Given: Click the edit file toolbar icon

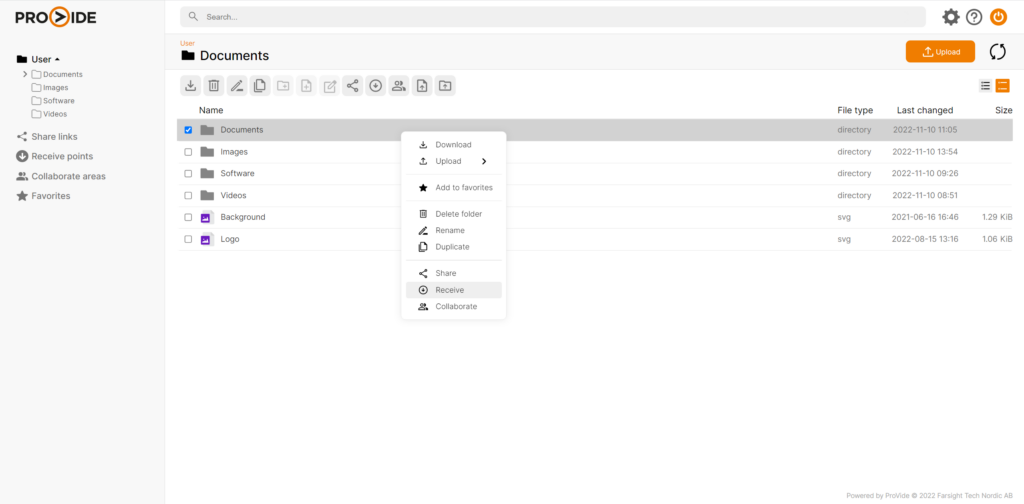Looking at the screenshot, I should (330, 86).
